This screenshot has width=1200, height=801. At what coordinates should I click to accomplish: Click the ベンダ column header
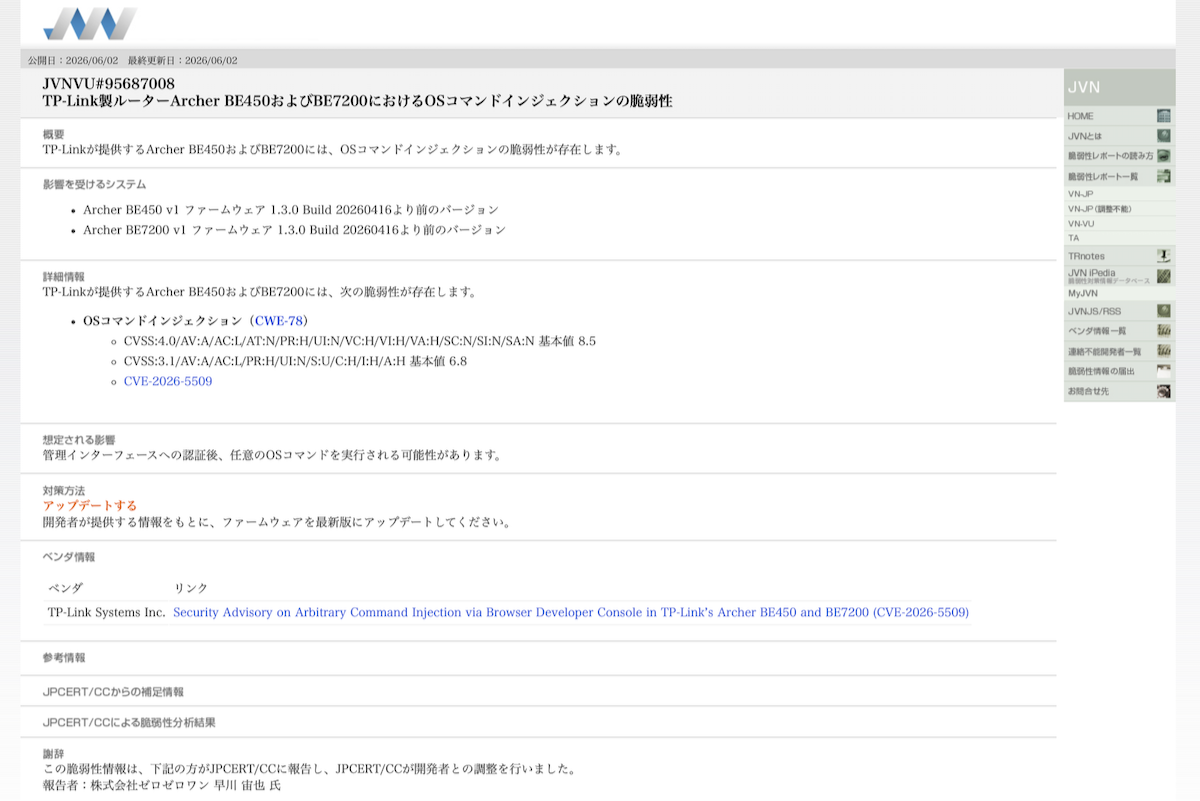pos(65,588)
